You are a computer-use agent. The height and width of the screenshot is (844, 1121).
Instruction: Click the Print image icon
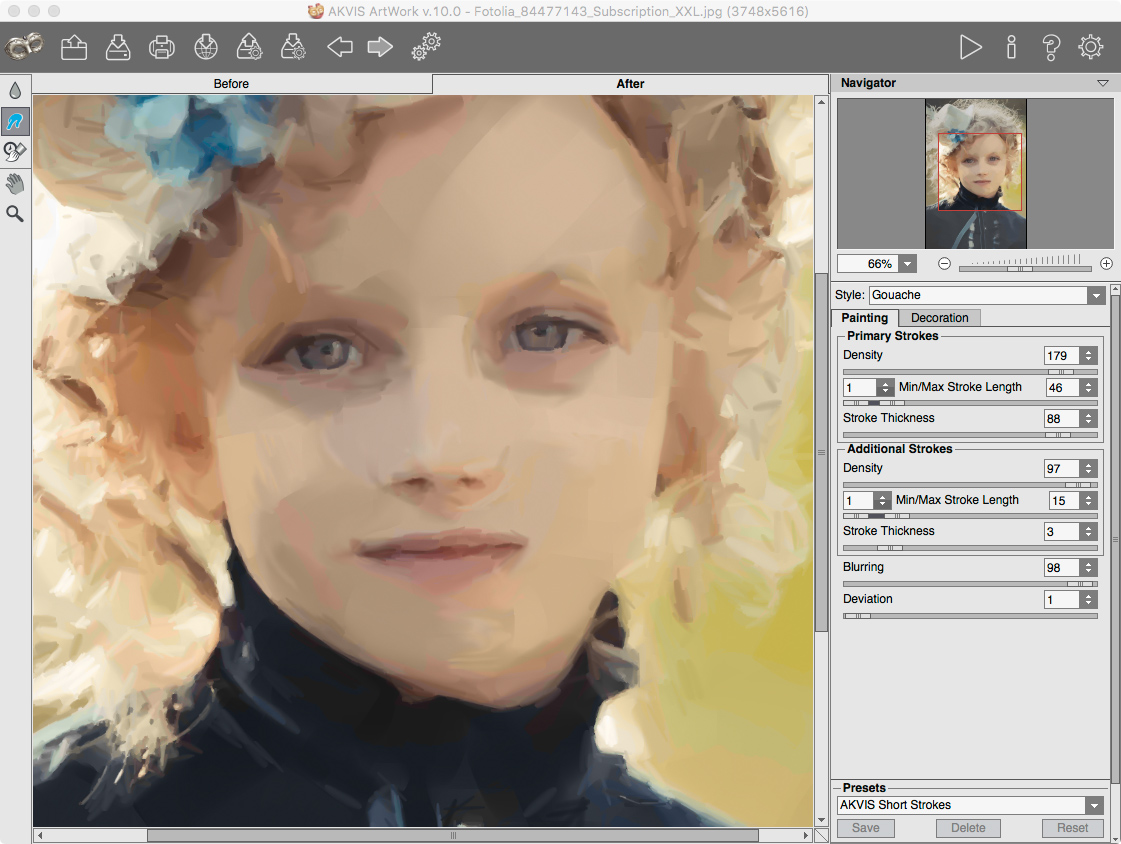(162, 48)
